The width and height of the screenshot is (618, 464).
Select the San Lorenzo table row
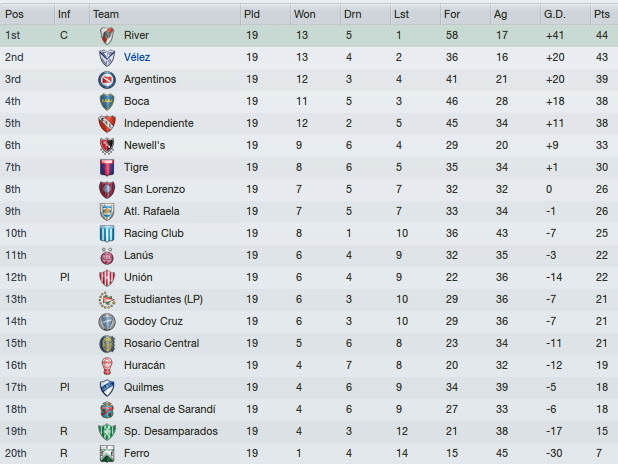309,190
